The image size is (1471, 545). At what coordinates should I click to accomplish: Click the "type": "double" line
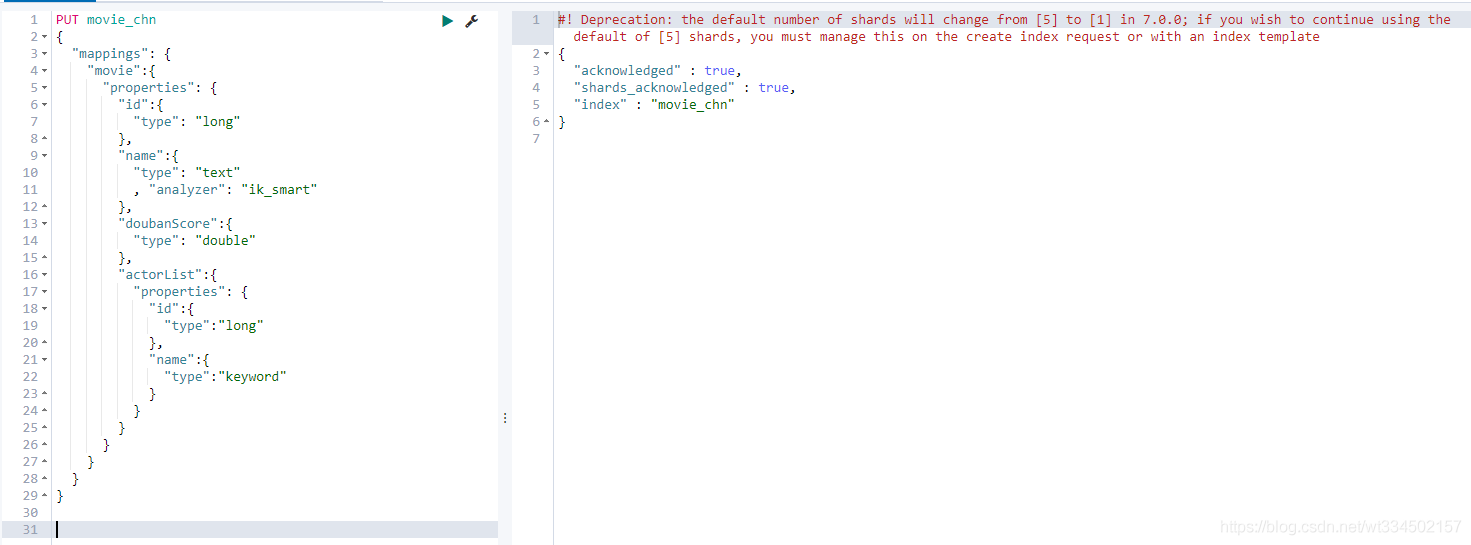tap(195, 241)
